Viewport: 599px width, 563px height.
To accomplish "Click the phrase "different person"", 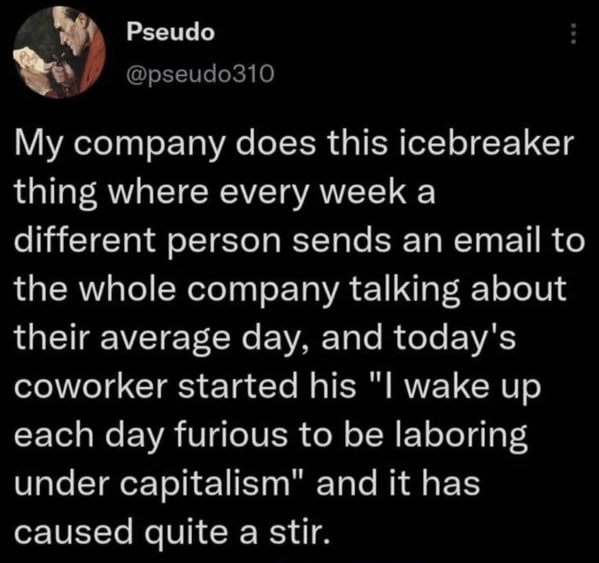I will [147, 243].
